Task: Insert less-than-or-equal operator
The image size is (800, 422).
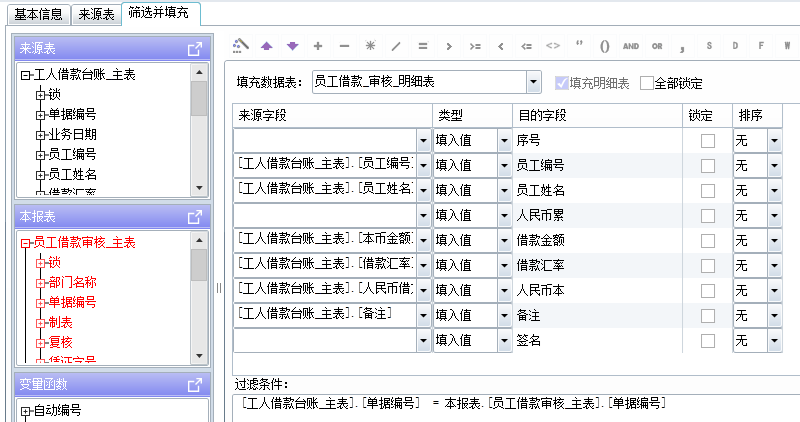Action: [527, 46]
